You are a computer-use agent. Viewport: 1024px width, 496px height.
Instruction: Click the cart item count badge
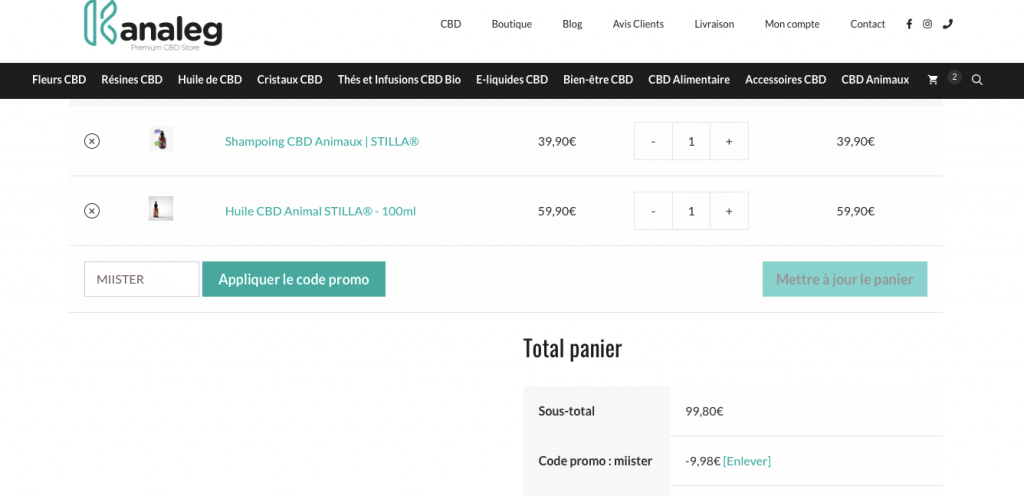(x=955, y=77)
